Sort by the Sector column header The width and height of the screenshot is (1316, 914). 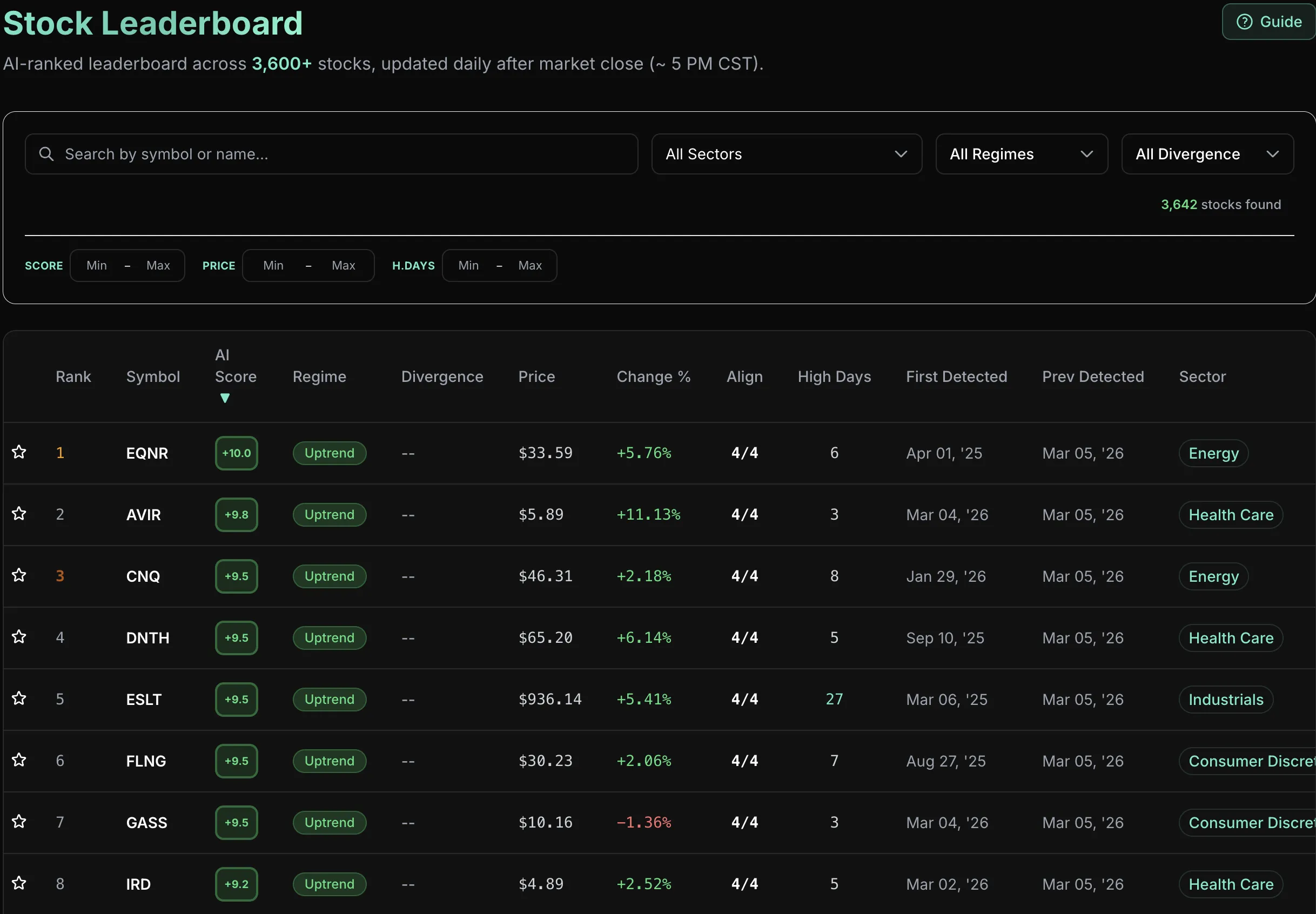(1202, 377)
